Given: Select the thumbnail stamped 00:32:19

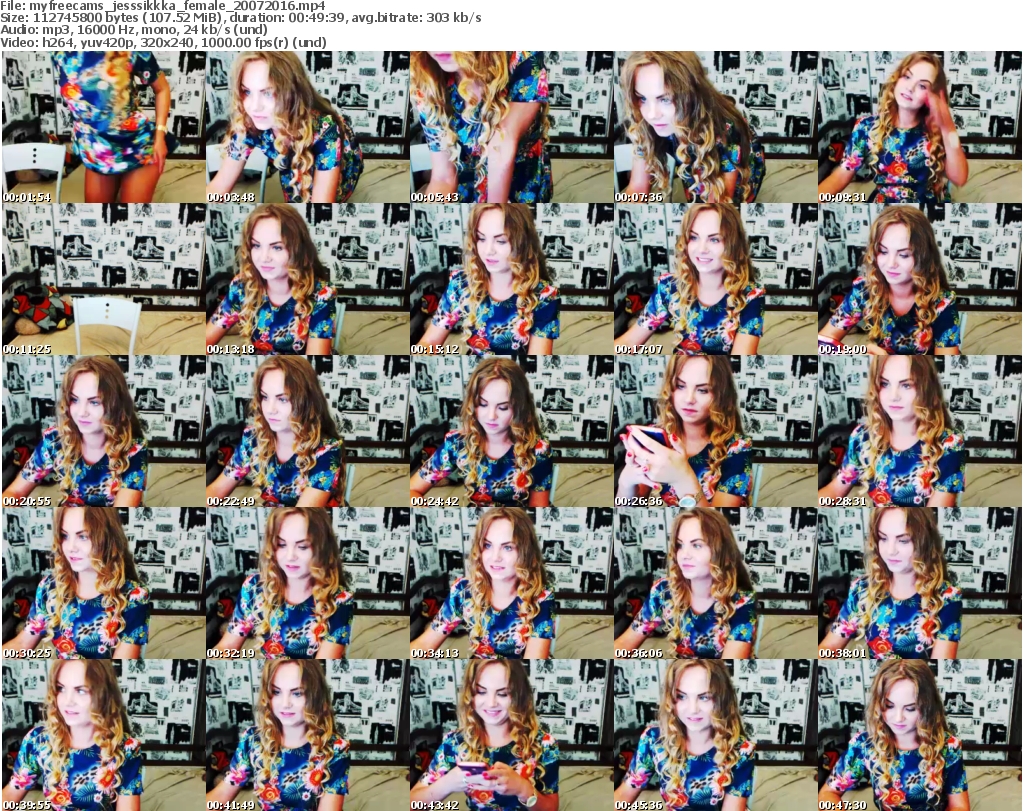Looking at the screenshot, I should pos(307,583).
